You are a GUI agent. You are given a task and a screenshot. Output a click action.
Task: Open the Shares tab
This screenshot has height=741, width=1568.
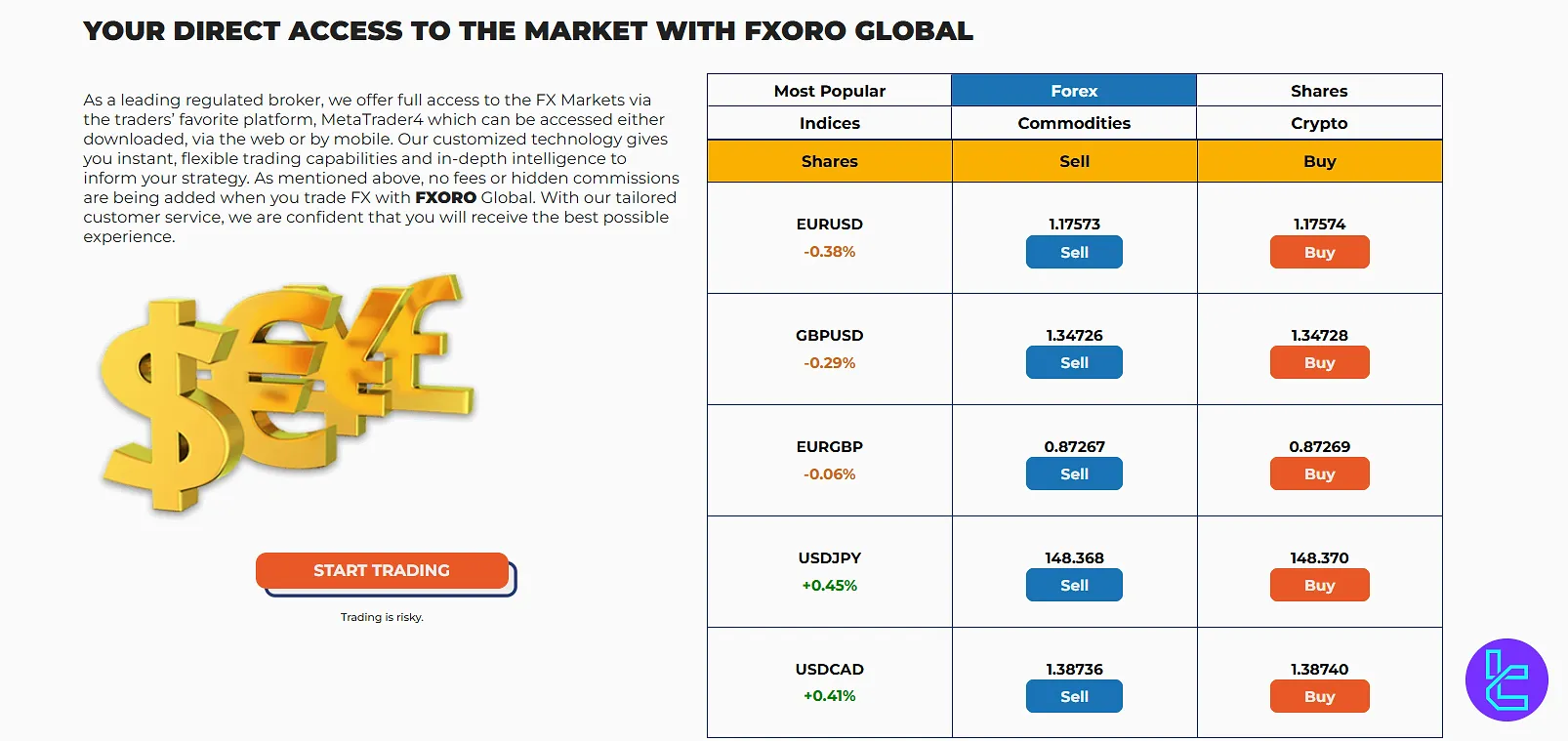coord(1318,91)
